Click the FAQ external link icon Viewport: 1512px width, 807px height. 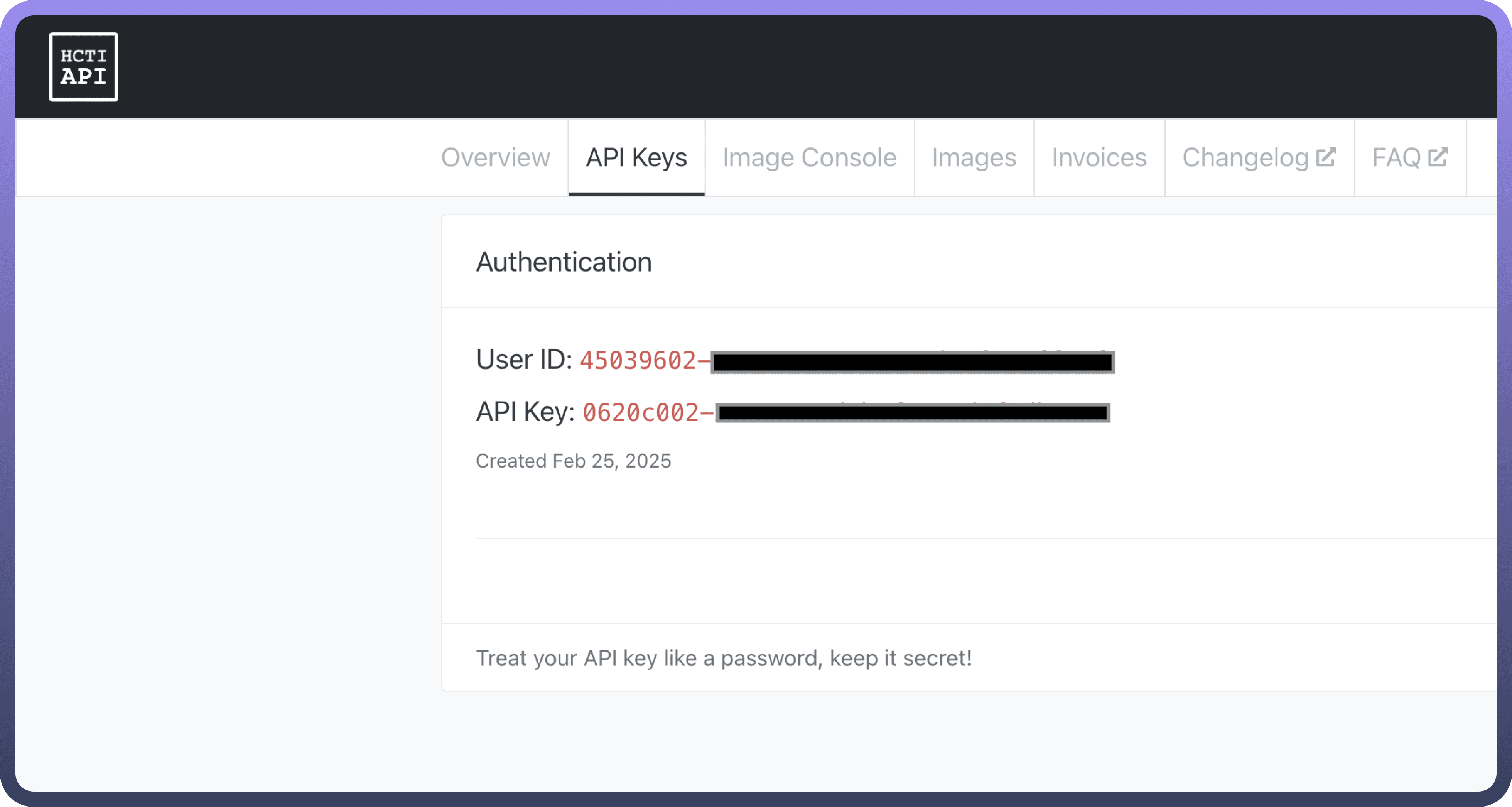tap(1438, 157)
